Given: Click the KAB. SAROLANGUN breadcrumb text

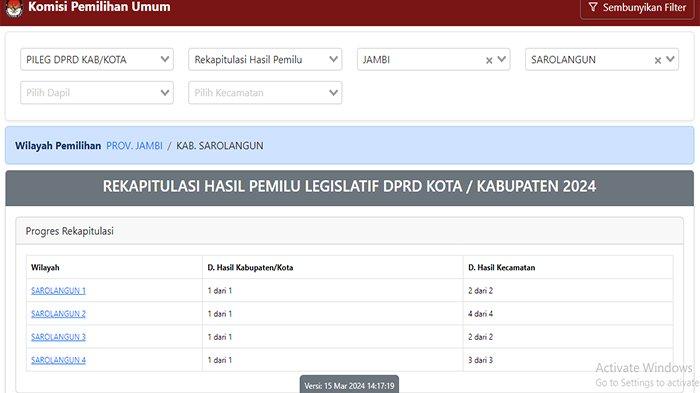Looking at the screenshot, I should [x=220, y=146].
